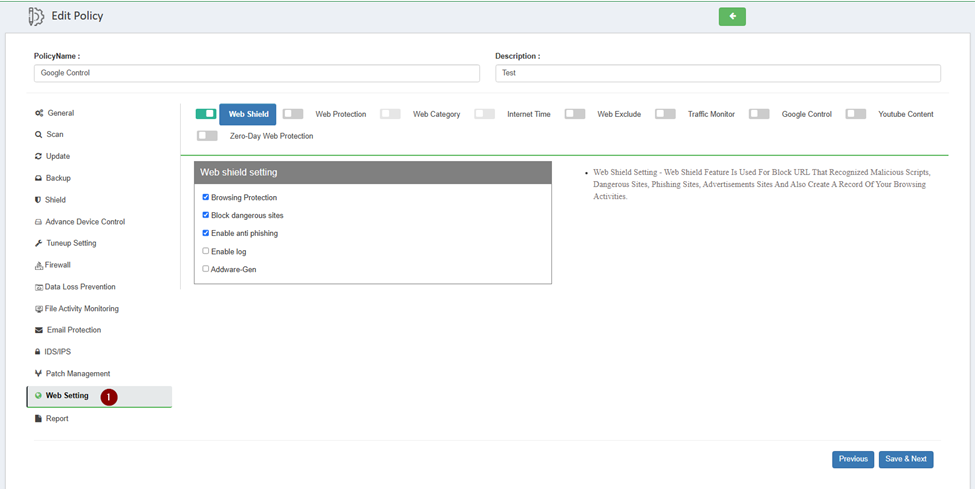Screen dimensions: 975x489
Task: Click the Web Setting globe icon
Action: (x=39, y=396)
